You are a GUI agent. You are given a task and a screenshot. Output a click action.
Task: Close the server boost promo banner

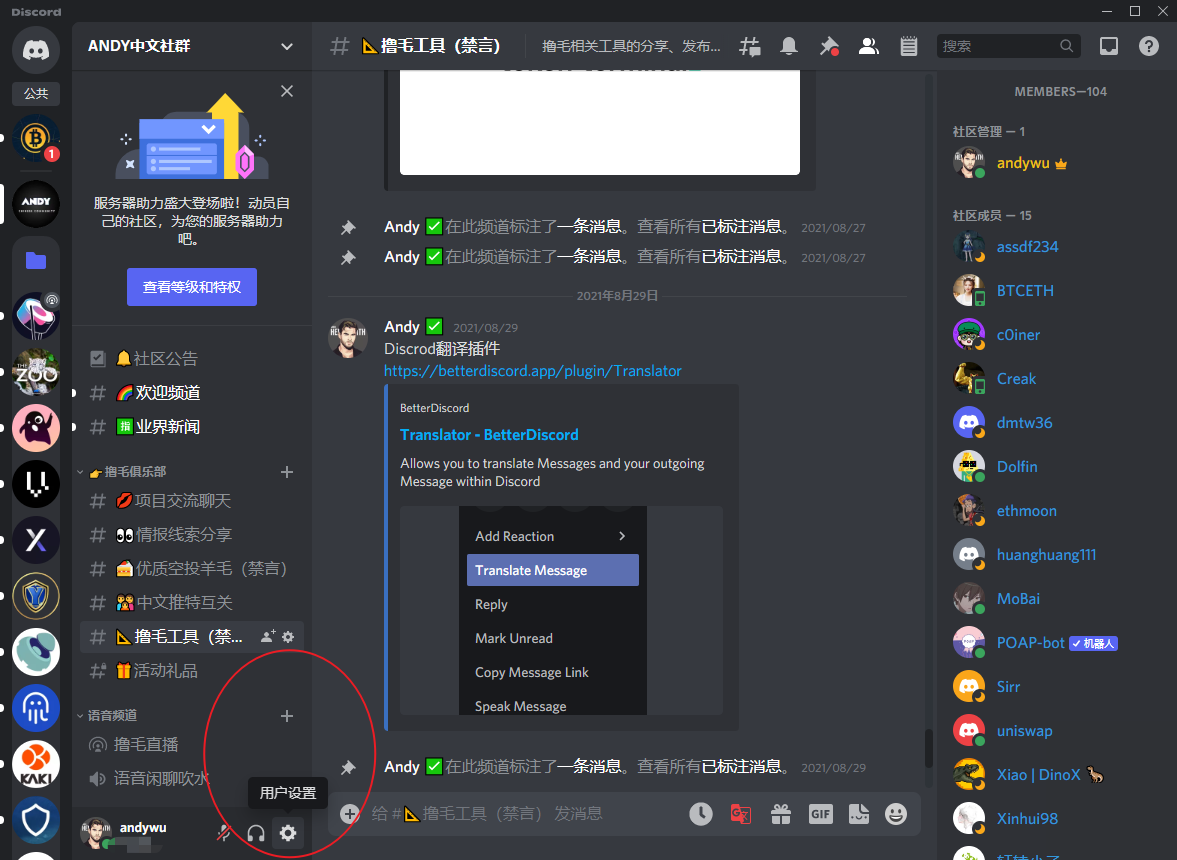pyautogui.click(x=287, y=91)
